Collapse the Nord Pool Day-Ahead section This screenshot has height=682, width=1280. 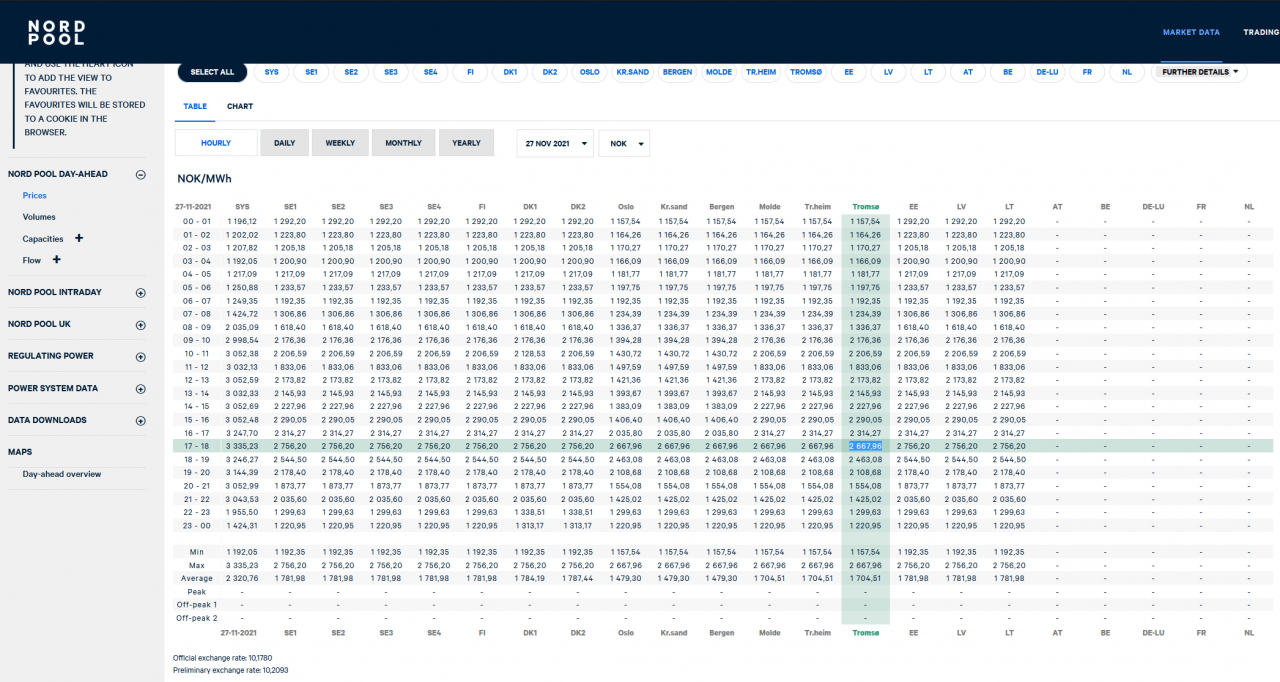point(140,174)
